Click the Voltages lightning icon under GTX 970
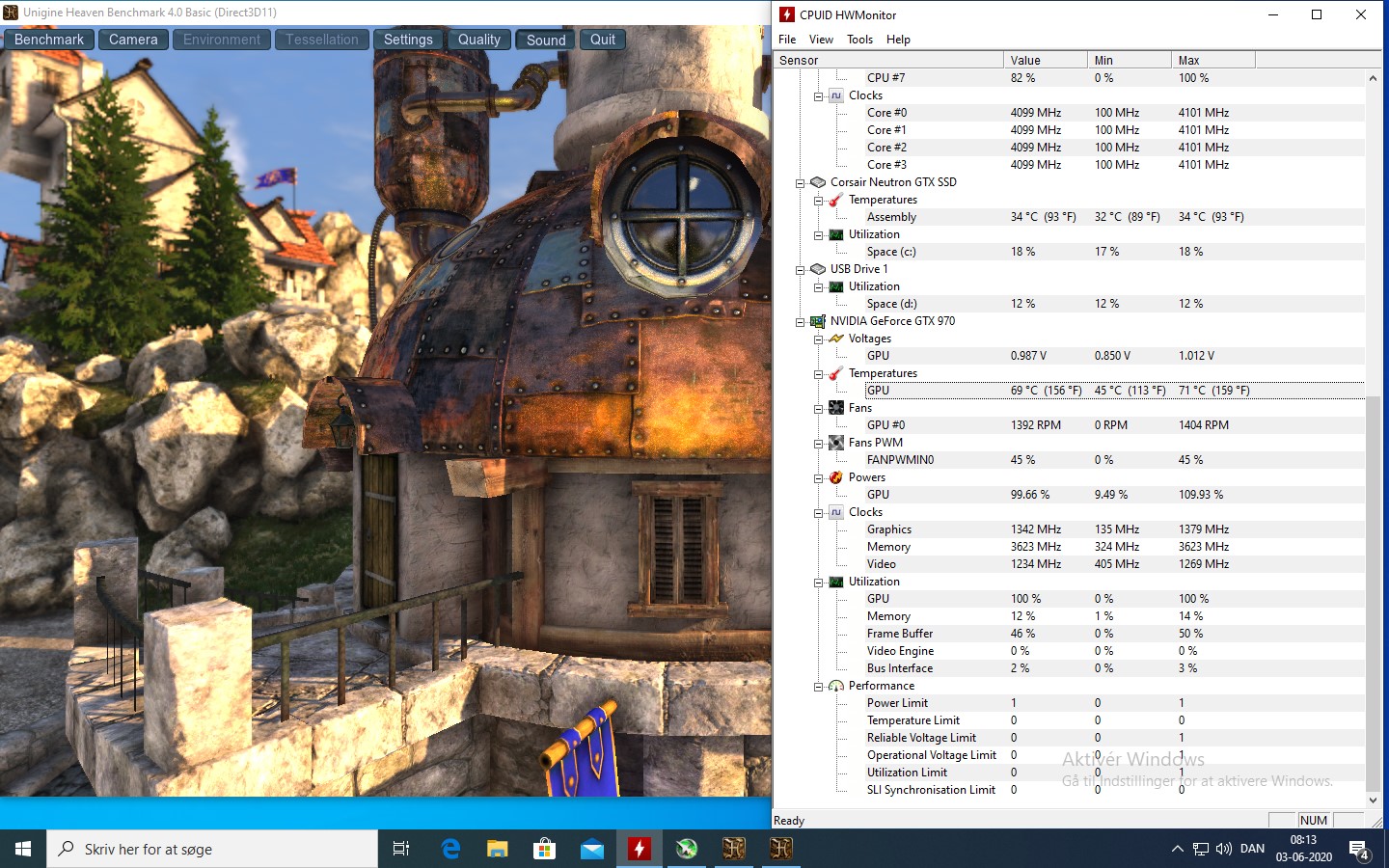This screenshot has width=1389, height=868. point(836,339)
